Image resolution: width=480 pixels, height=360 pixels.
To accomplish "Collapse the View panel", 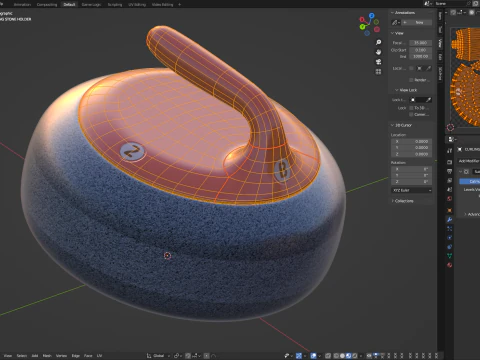I will pos(392,33).
